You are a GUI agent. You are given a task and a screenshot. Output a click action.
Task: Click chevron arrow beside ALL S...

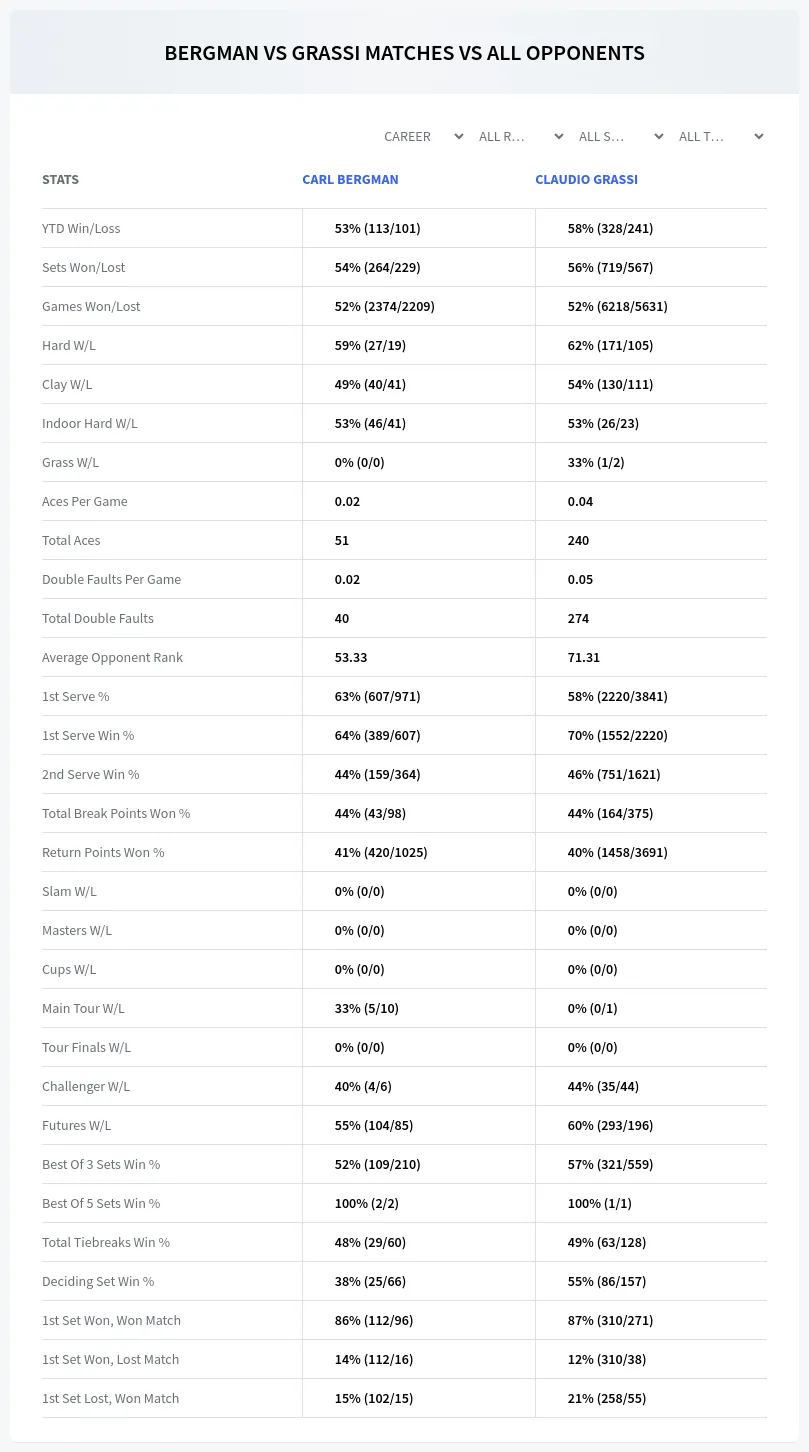(658, 136)
